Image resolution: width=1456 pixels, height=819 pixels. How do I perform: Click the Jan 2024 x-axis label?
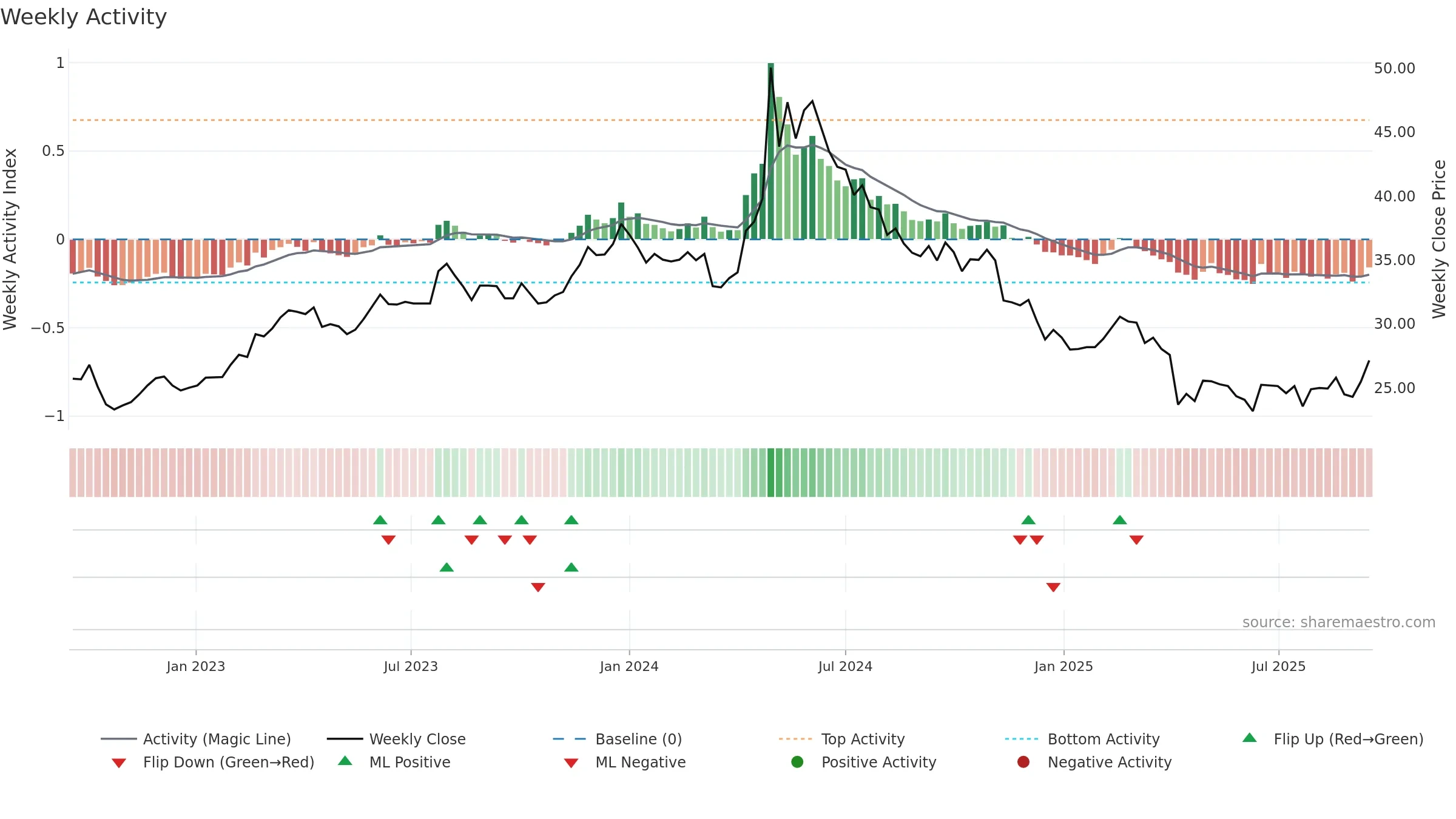[629, 666]
